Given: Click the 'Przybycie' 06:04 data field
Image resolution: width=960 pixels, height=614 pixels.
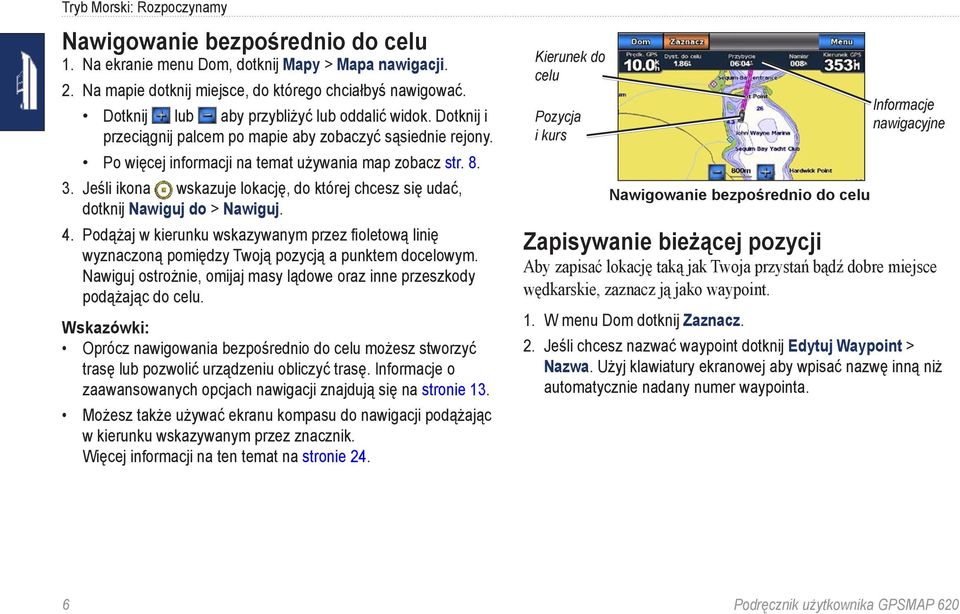Looking at the screenshot, I should (741, 62).
